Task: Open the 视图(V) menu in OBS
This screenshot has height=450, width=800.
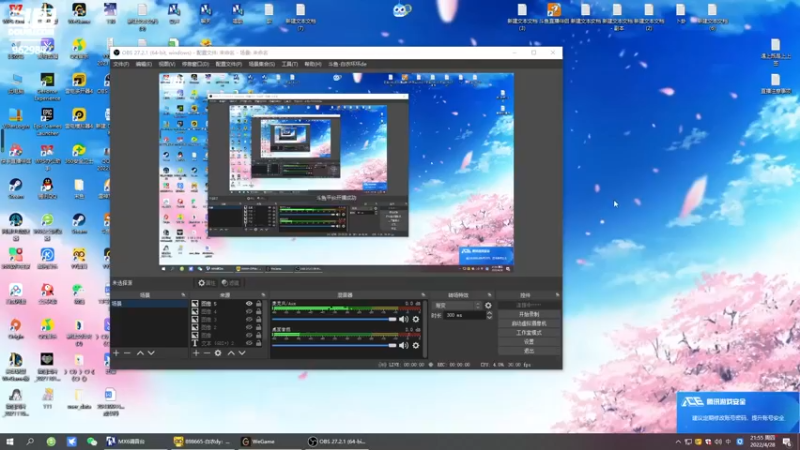Action: tap(167, 64)
